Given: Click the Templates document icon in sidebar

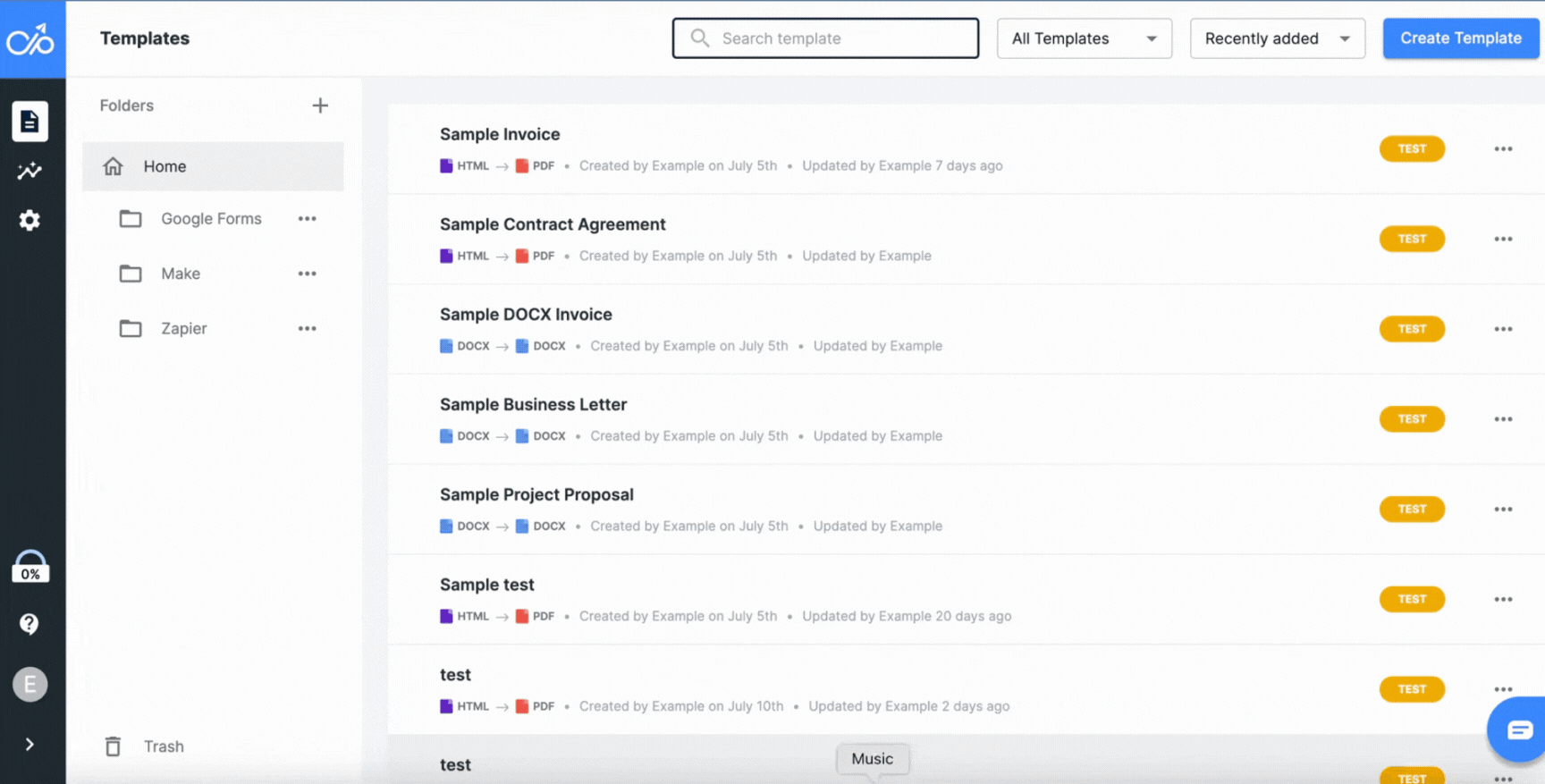Looking at the screenshot, I should point(30,122).
